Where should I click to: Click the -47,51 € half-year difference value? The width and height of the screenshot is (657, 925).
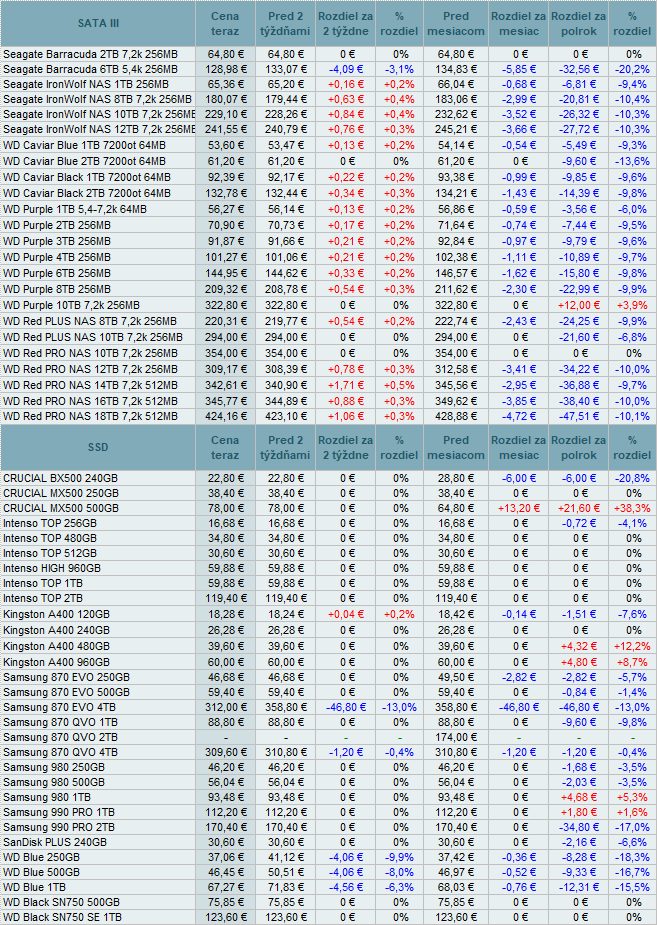[579, 416]
